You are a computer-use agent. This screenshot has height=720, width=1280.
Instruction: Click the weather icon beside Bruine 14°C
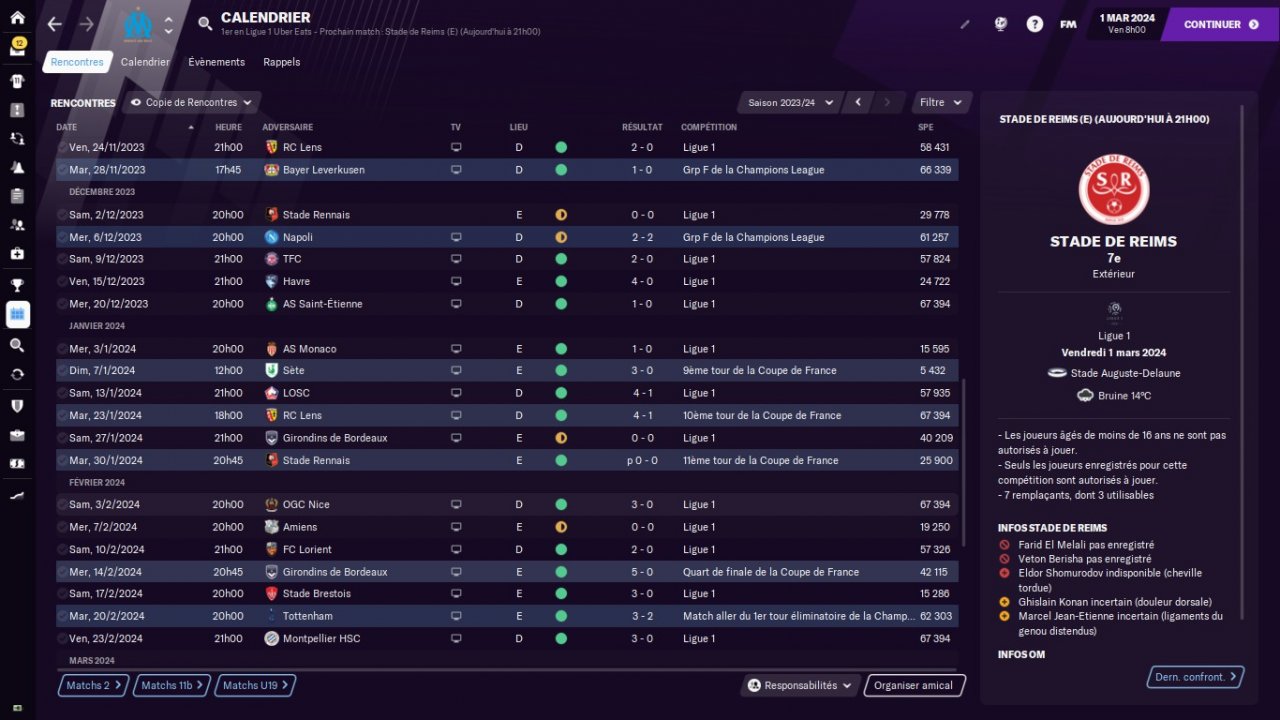tap(1086, 395)
